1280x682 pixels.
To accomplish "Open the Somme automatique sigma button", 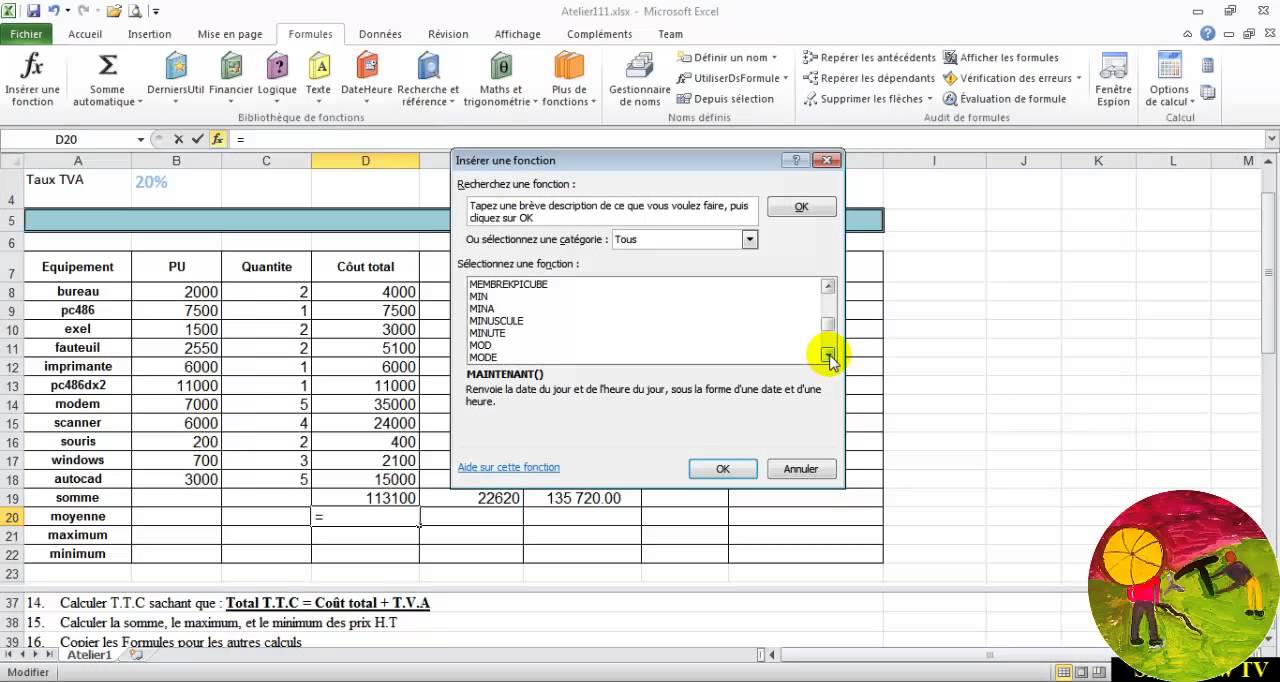I will (x=107, y=80).
